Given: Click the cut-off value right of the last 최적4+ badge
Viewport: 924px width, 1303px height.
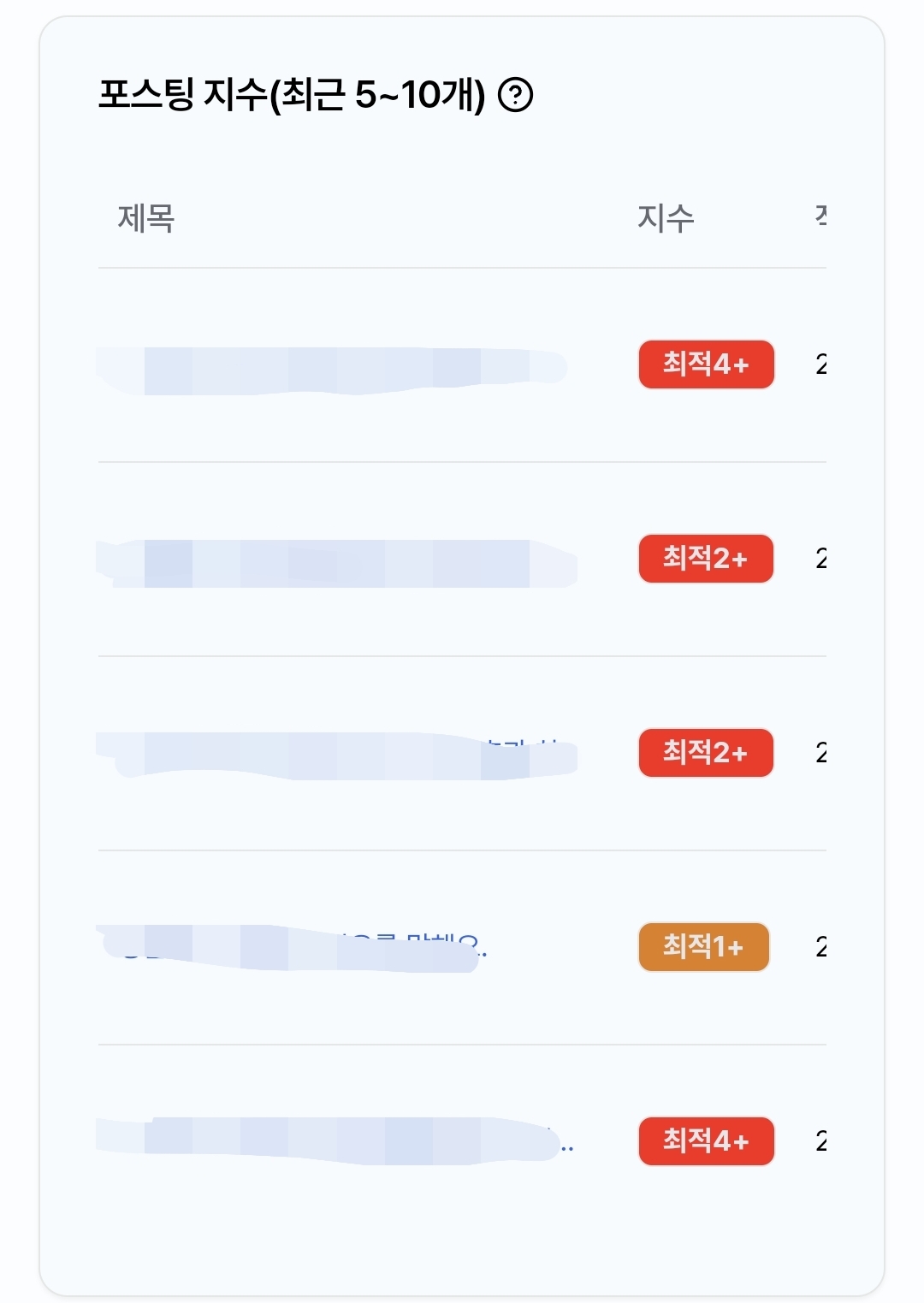Looking at the screenshot, I should point(821,1142).
